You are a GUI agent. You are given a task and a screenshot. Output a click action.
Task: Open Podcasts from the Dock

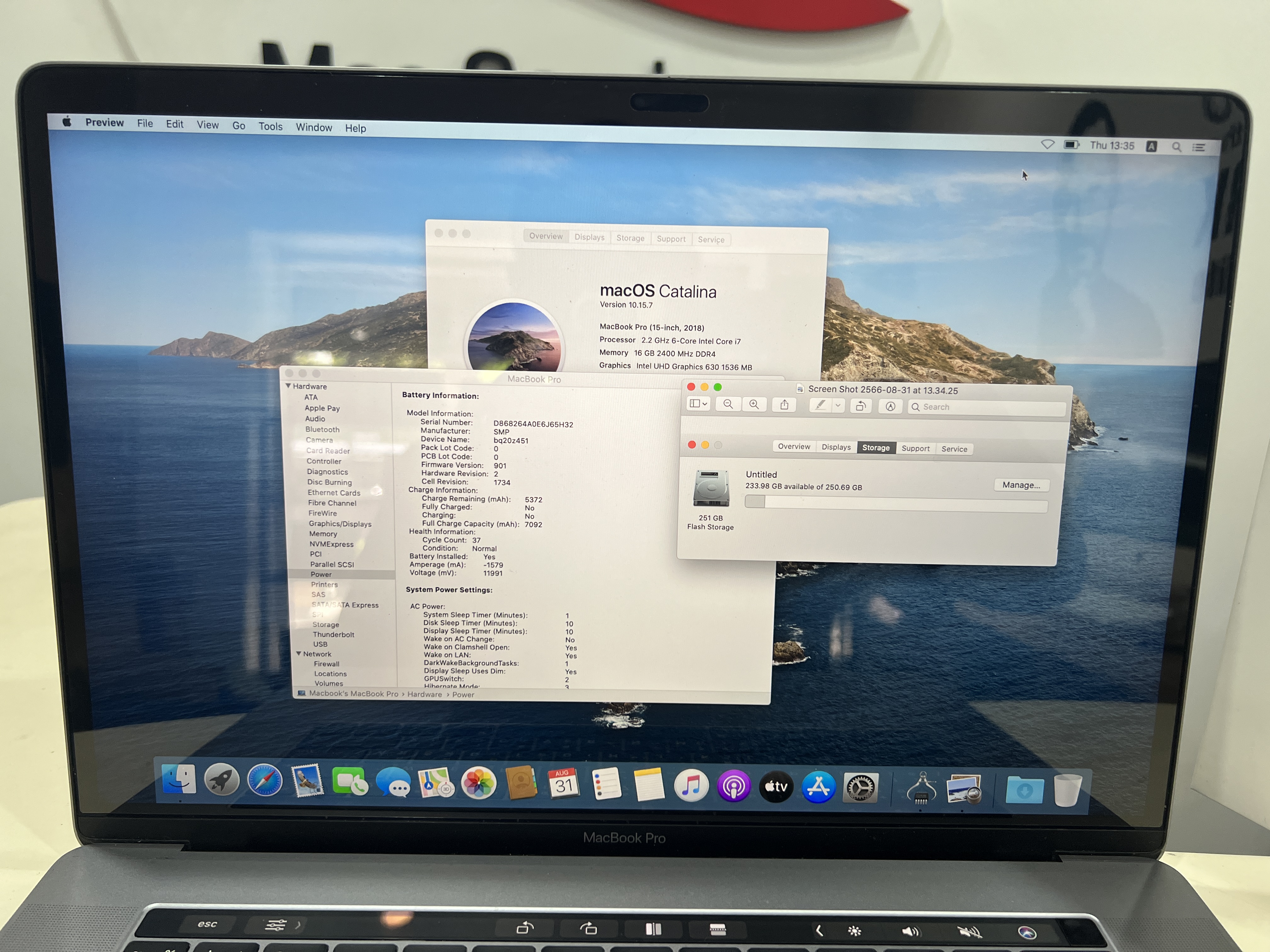[x=734, y=786]
